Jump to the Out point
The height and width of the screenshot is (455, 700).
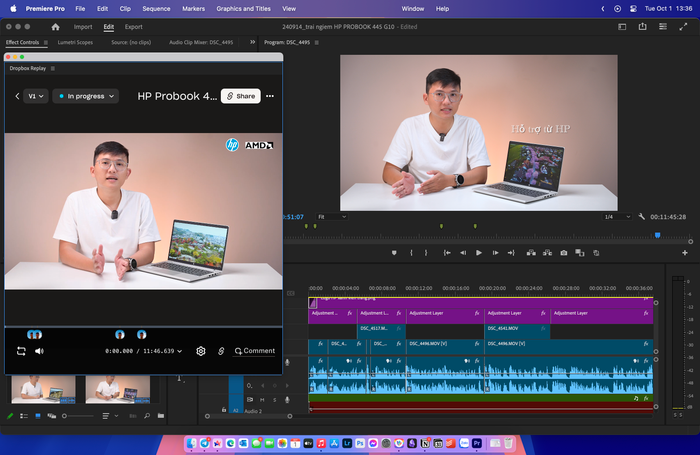coord(511,253)
